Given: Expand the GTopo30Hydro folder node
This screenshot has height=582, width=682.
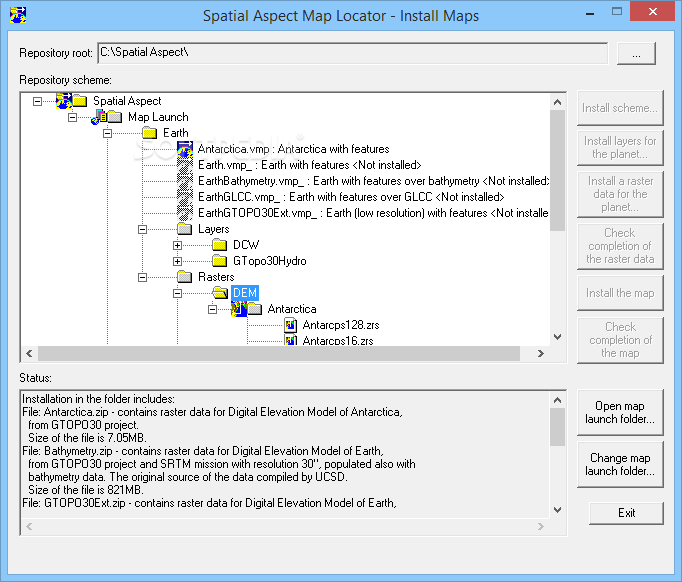Looking at the screenshot, I should click(177, 261).
